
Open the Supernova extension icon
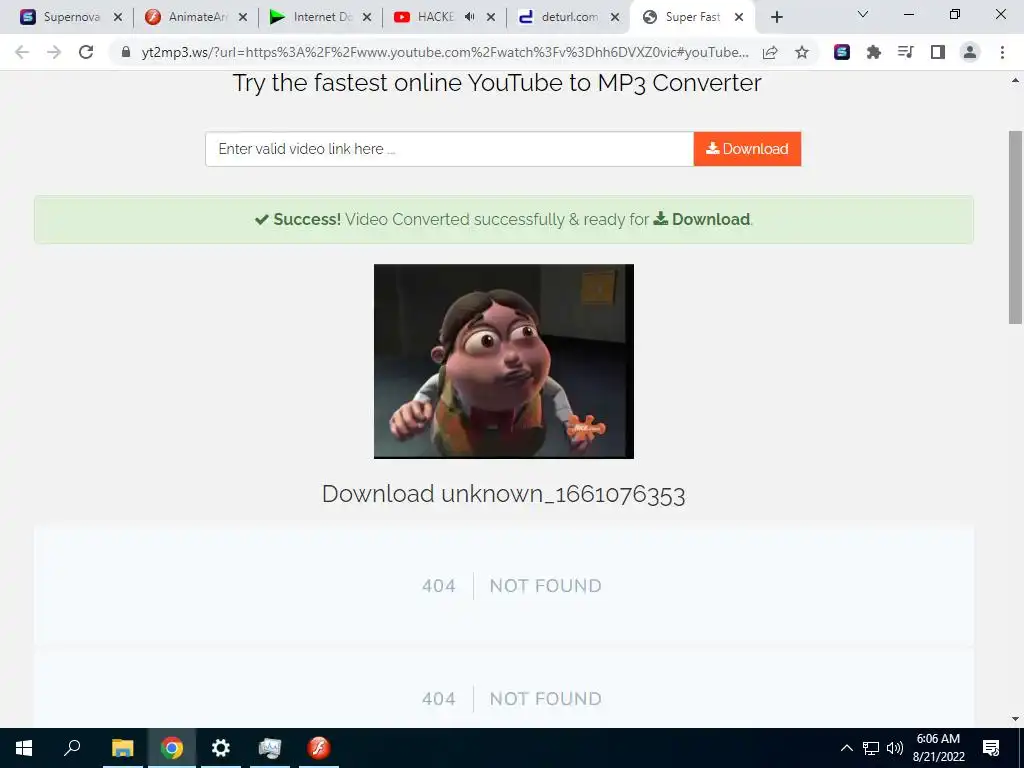842,52
